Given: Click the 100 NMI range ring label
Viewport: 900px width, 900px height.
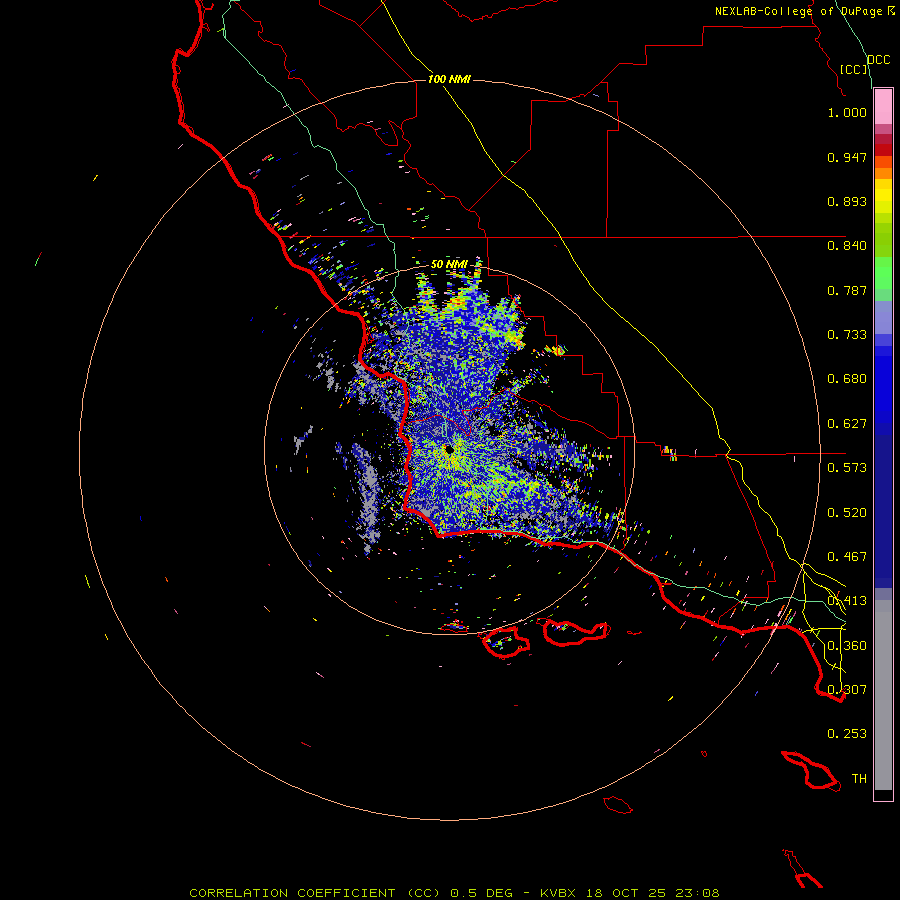Looking at the screenshot, I should tap(449, 79).
